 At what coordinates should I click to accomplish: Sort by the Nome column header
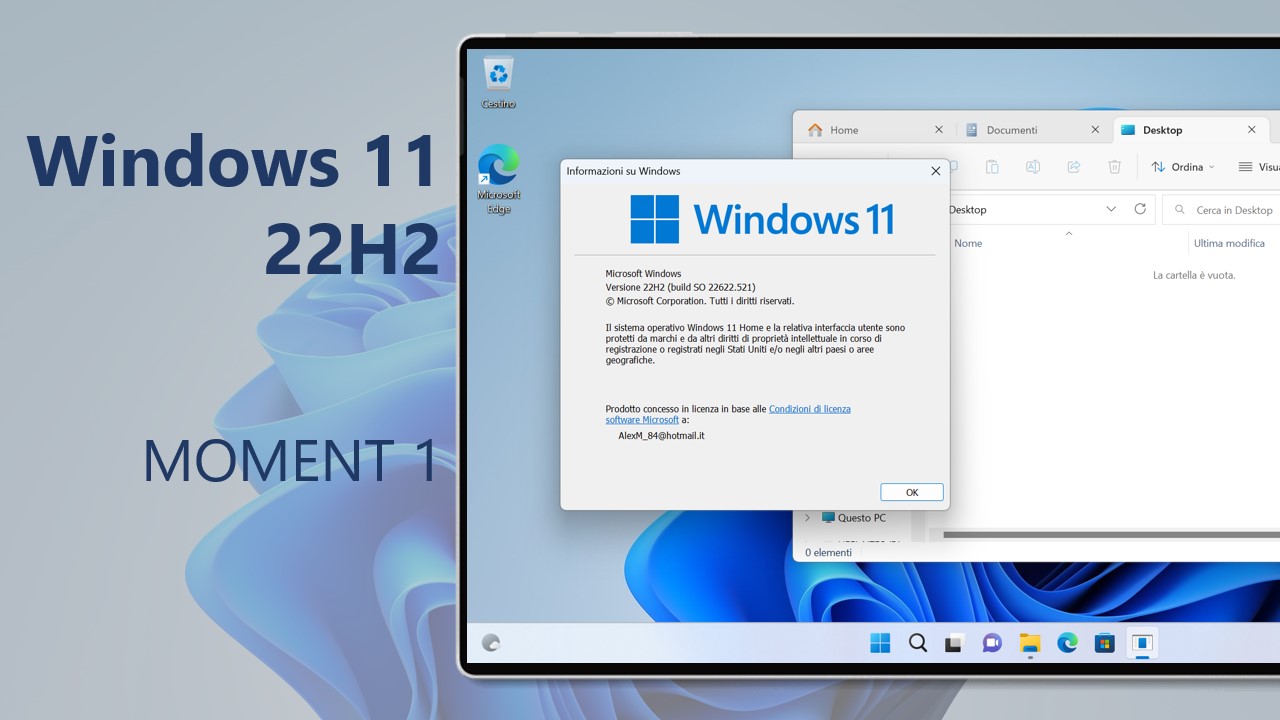(968, 243)
